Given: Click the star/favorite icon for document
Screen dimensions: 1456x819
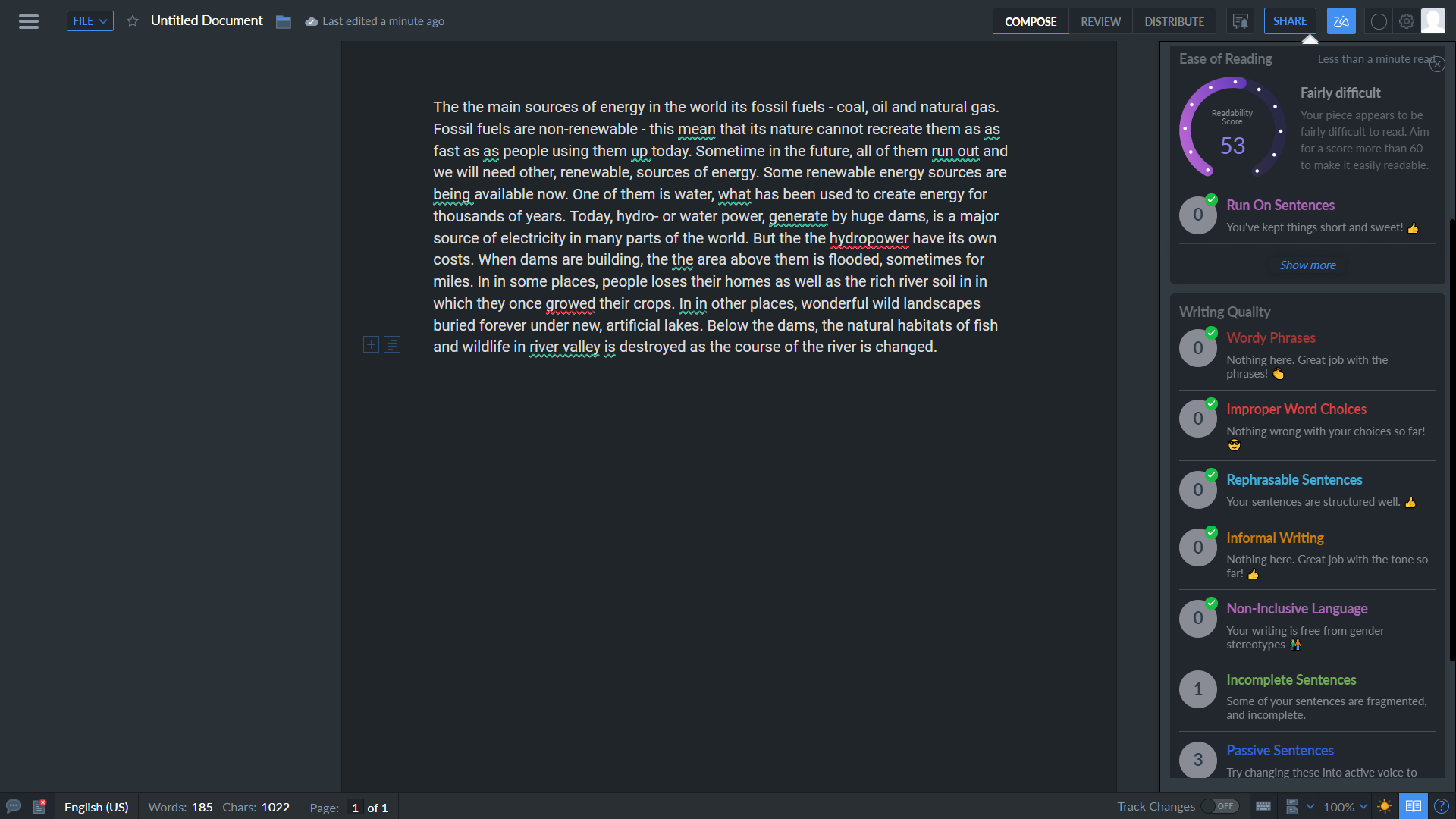Looking at the screenshot, I should point(132,21).
